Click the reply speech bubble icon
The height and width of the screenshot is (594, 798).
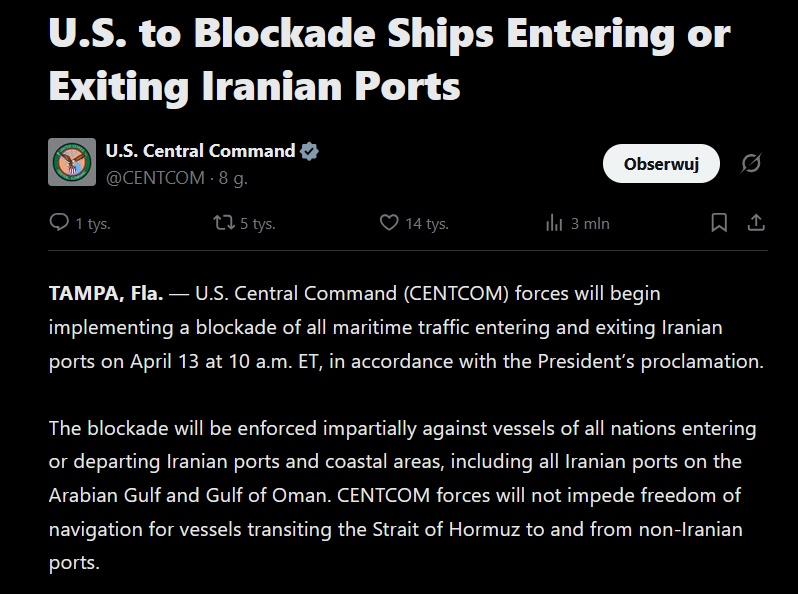tap(59, 223)
